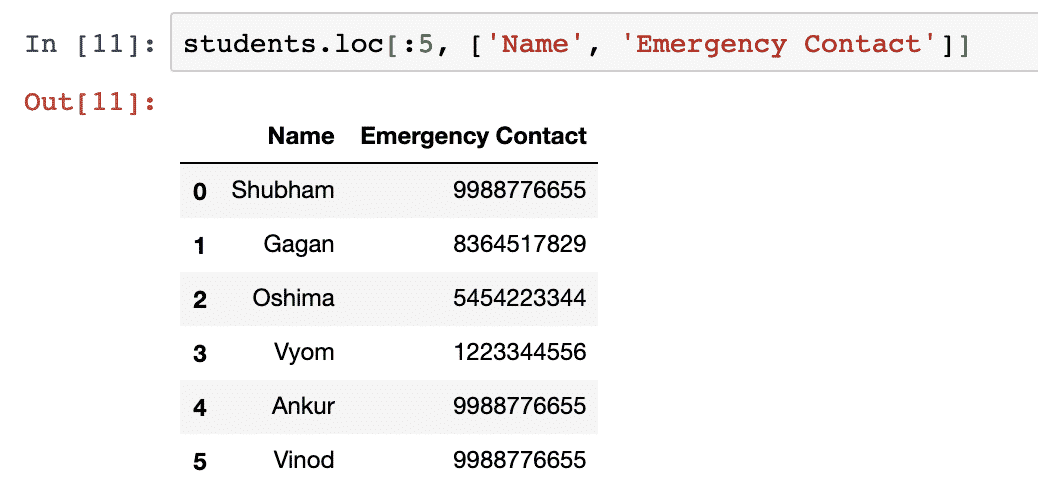Click the Oshima name cell
The image size is (1038, 482).
(293, 299)
